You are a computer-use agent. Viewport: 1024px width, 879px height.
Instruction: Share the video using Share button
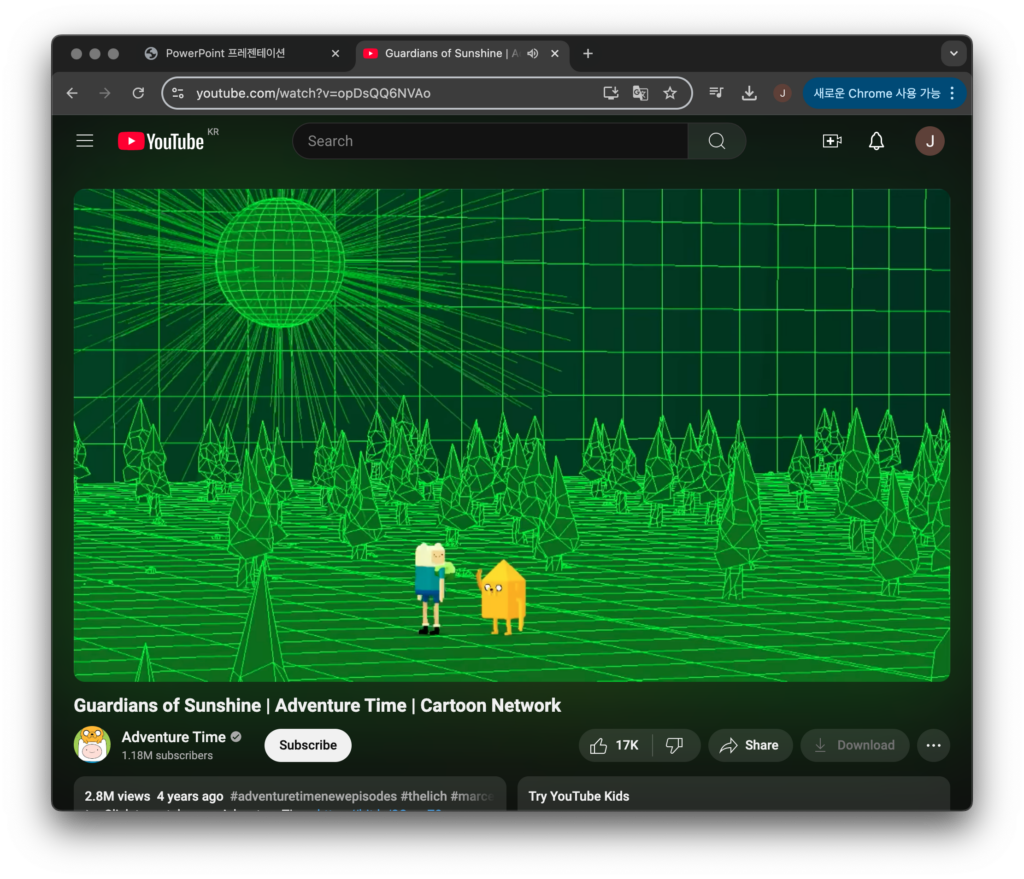[x=750, y=745]
